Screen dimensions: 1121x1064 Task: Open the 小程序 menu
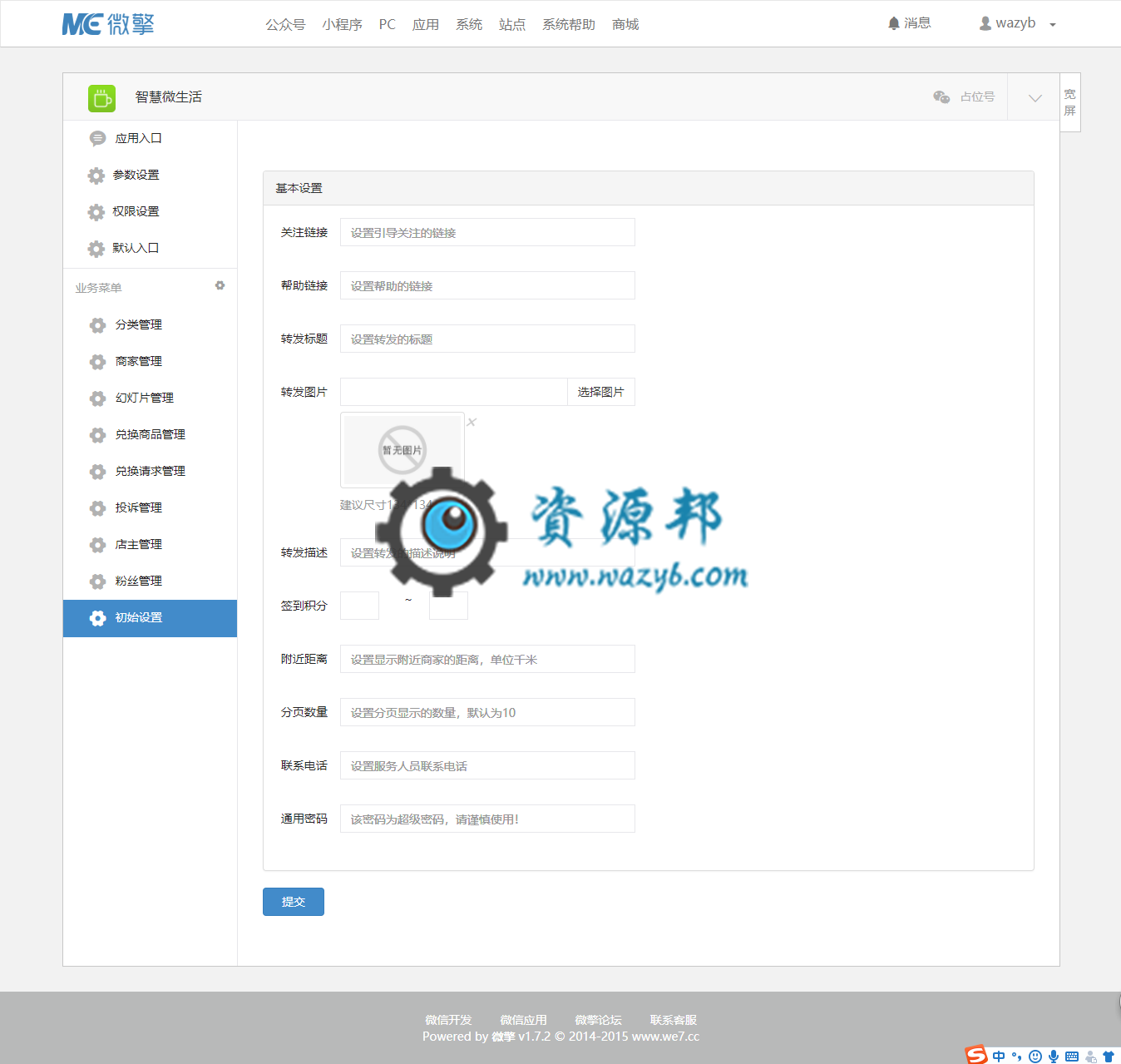343,25
